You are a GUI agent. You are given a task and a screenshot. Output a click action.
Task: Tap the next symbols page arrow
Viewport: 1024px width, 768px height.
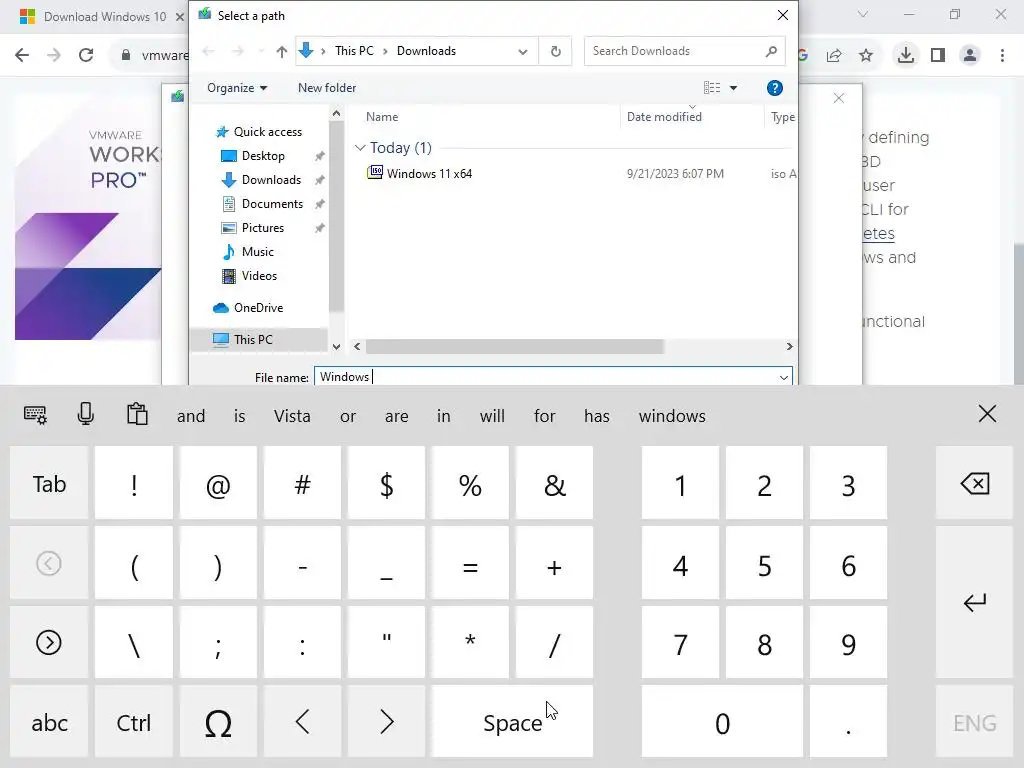click(x=49, y=643)
